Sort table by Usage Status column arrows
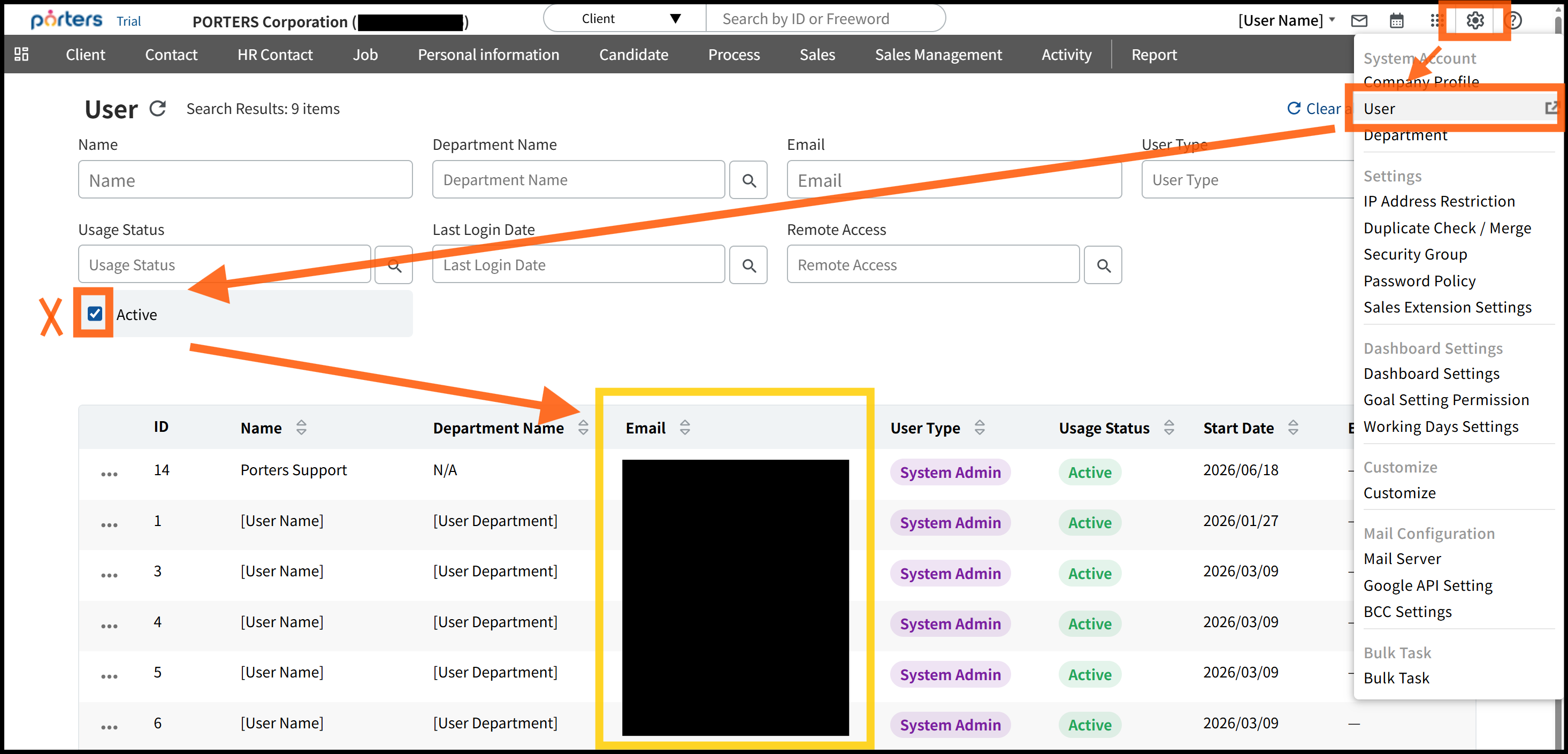 [x=1169, y=428]
